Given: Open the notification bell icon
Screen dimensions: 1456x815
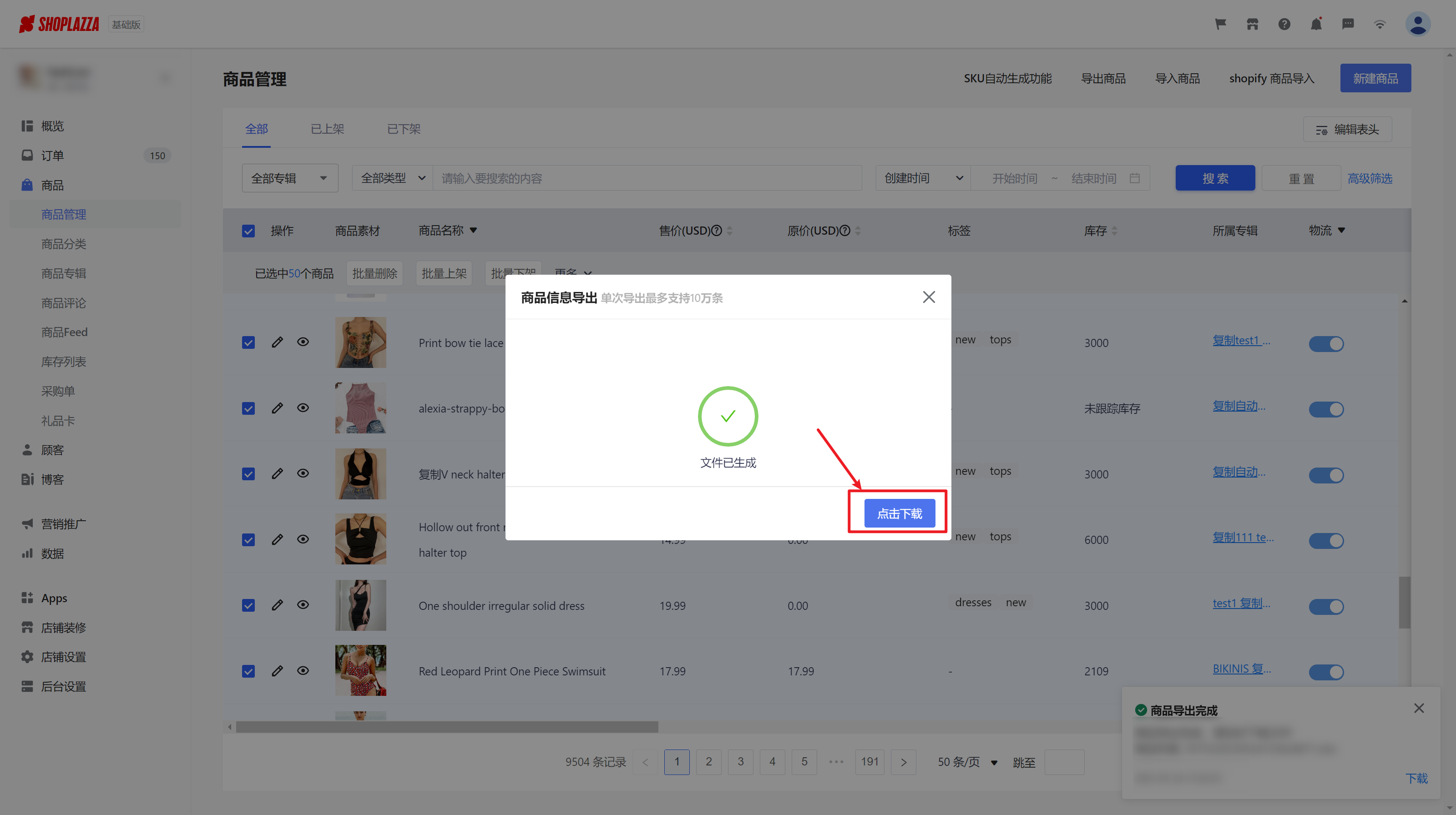Looking at the screenshot, I should [1316, 24].
